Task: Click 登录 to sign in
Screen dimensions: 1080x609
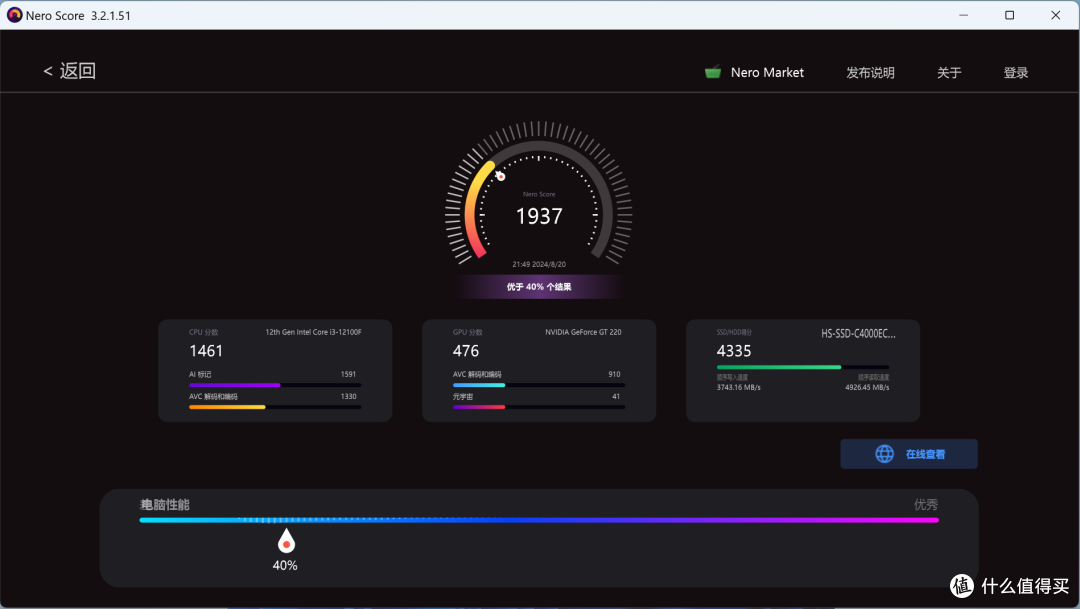Action: pos(1015,72)
